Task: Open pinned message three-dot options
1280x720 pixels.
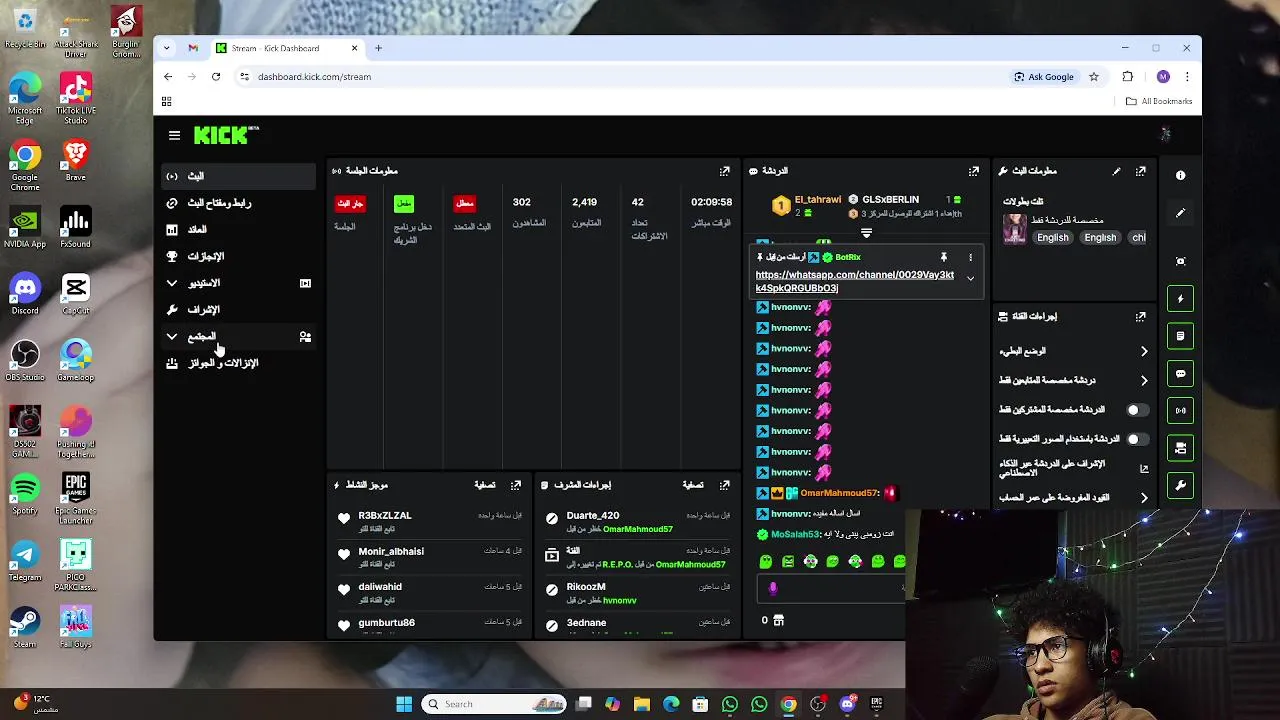Action: pyautogui.click(x=970, y=257)
